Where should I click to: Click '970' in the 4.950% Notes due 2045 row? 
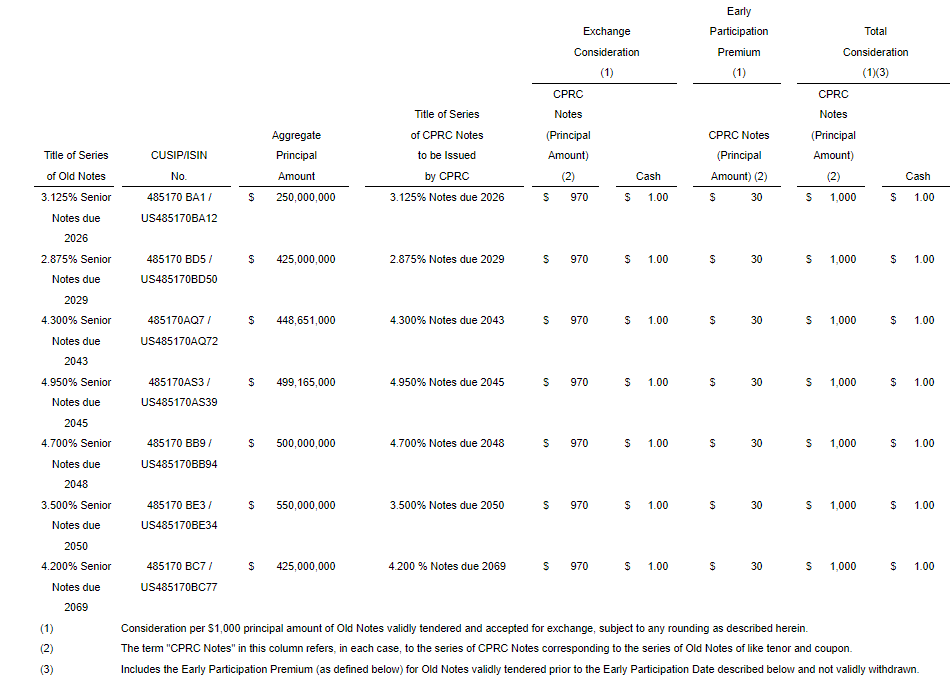pos(579,382)
